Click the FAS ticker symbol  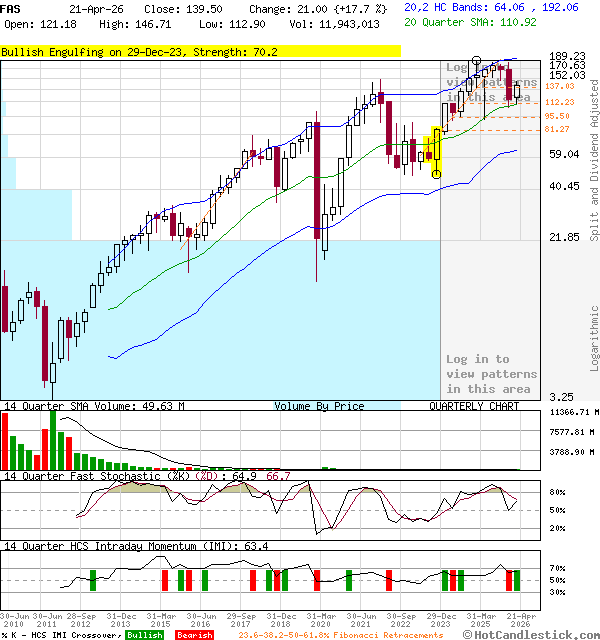[x=11, y=8]
